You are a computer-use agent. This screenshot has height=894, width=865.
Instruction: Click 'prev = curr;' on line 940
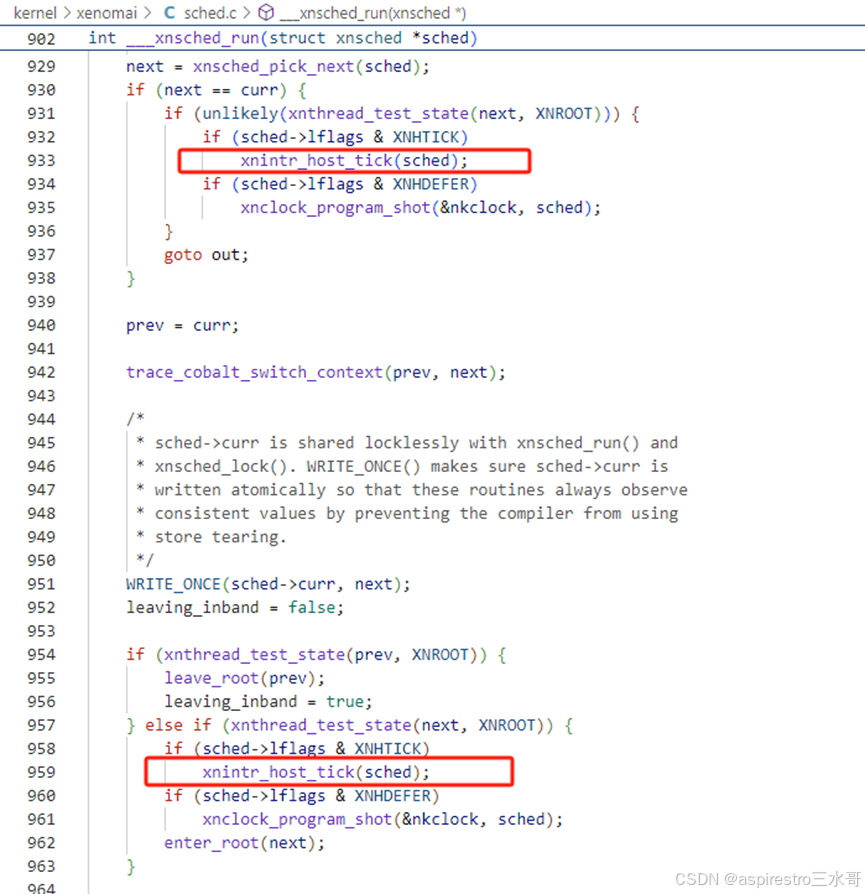coord(182,326)
